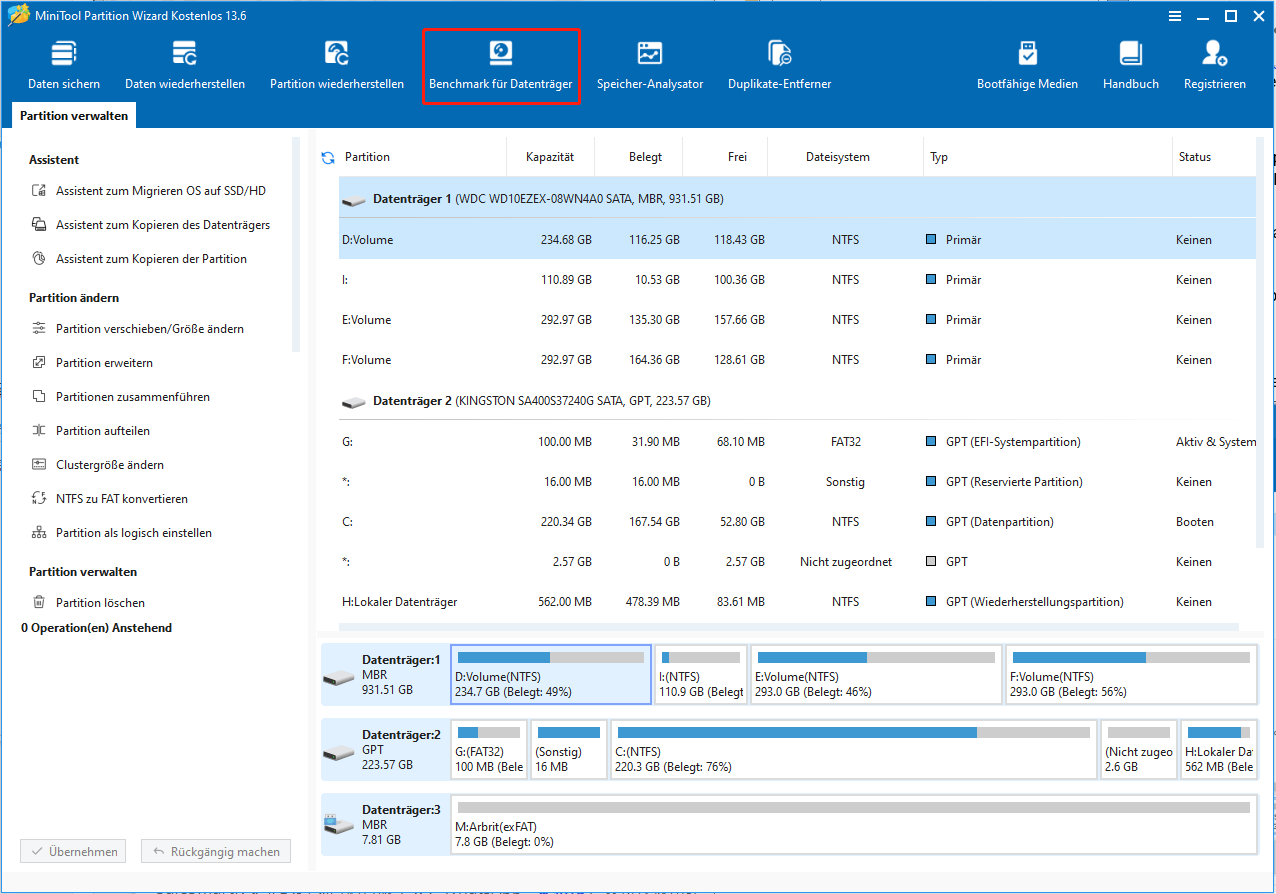Select I:(NTFS) block in disk map
The width and height of the screenshot is (1276, 894).
[701, 675]
